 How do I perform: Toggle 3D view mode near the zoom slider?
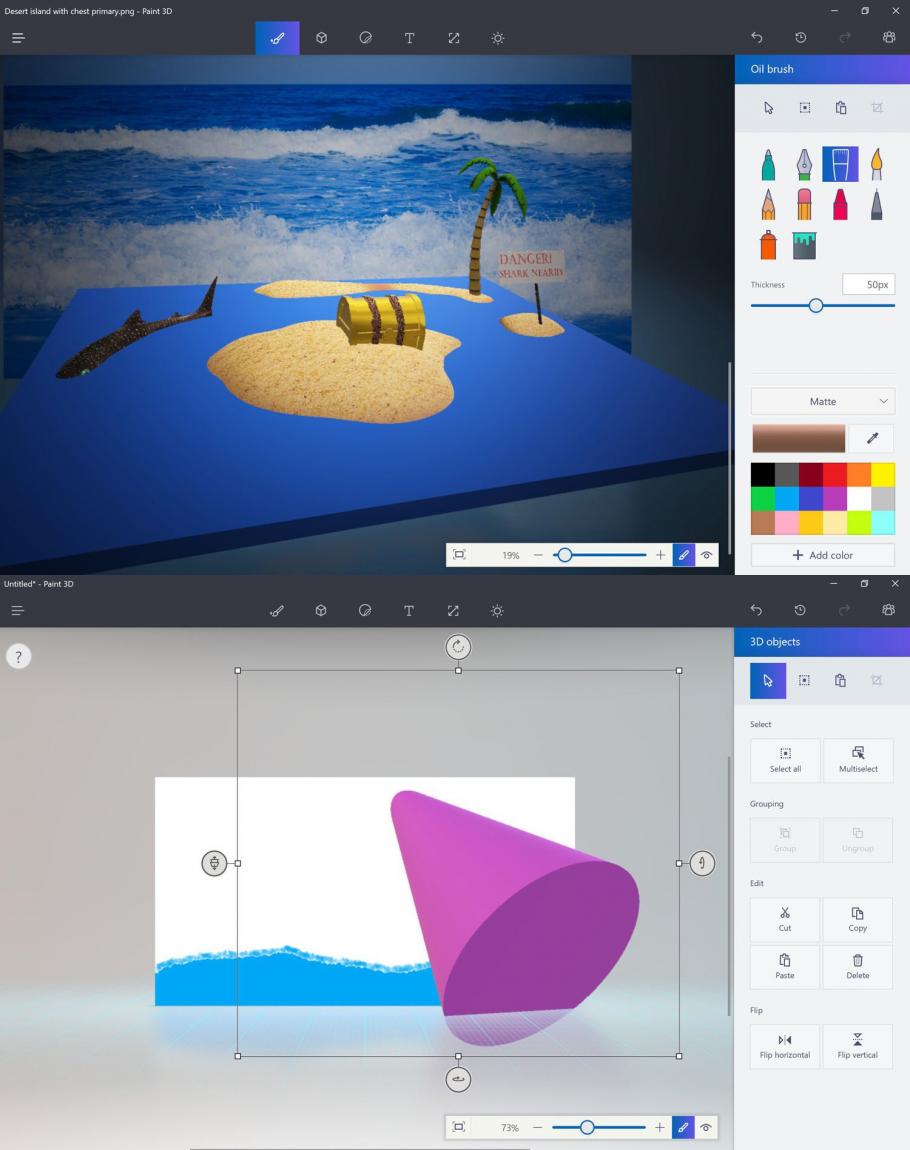[x=706, y=555]
